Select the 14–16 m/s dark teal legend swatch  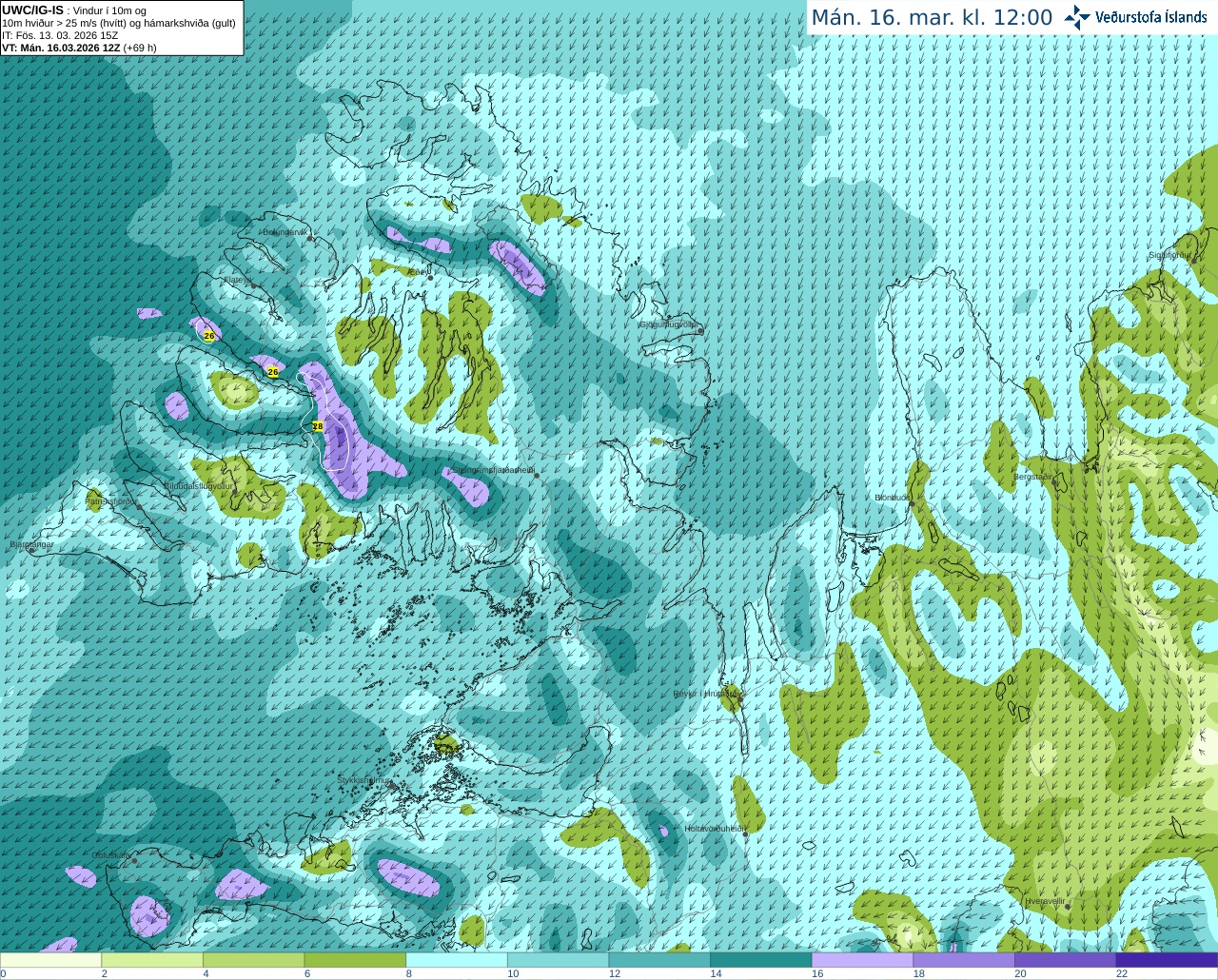click(x=761, y=960)
